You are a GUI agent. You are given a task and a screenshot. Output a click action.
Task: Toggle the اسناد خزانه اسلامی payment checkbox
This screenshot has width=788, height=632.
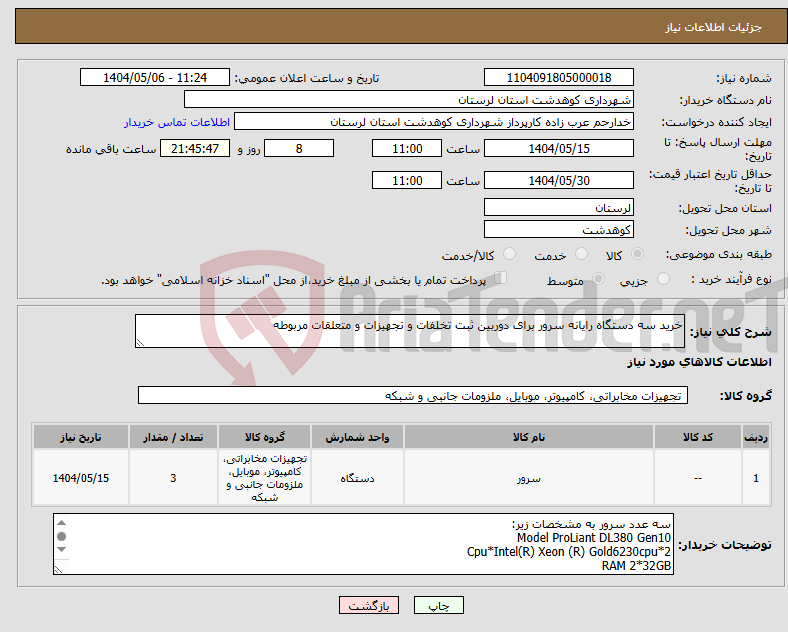pyautogui.click(x=501, y=278)
